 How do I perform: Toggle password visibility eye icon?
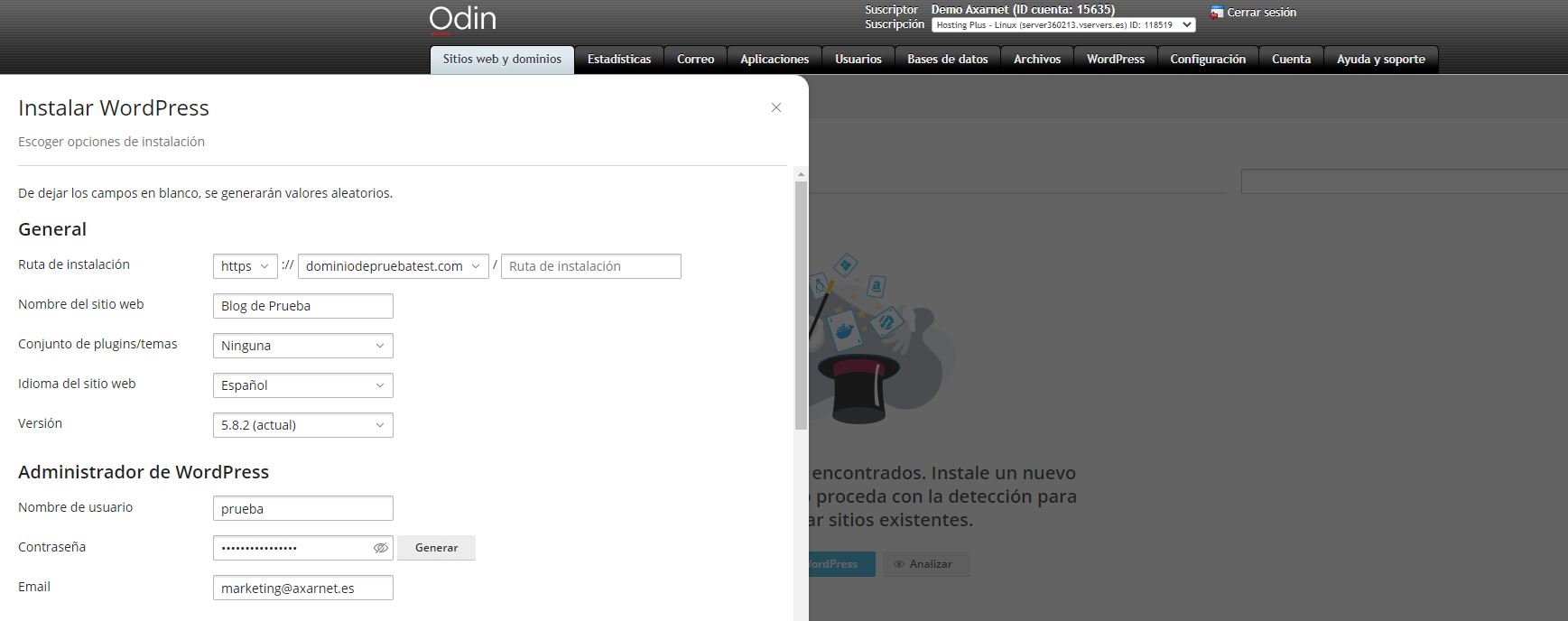381,548
